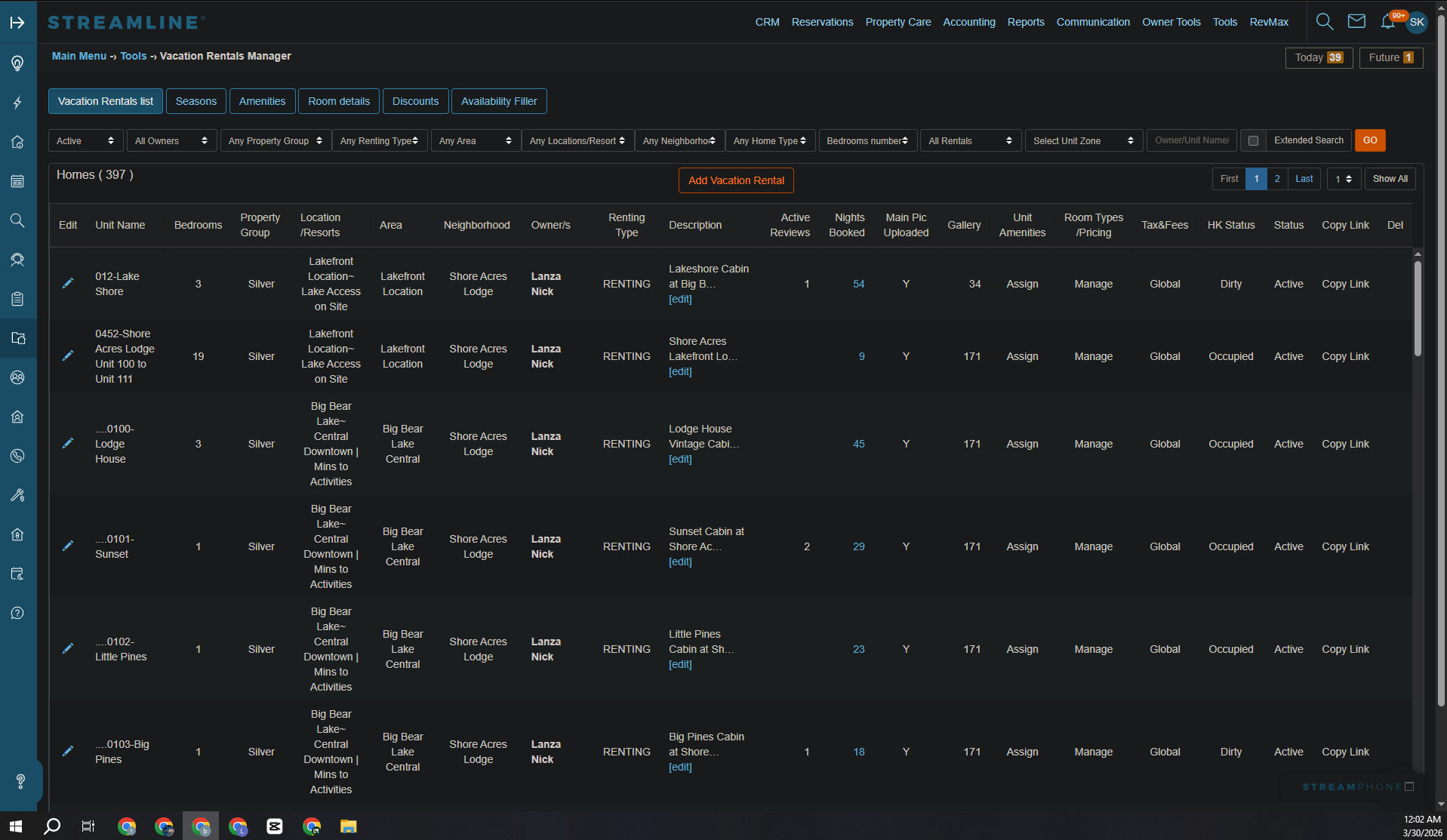Image resolution: width=1447 pixels, height=840 pixels.
Task: Click the Add Vacation Rental button
Action: click(736, 180)
